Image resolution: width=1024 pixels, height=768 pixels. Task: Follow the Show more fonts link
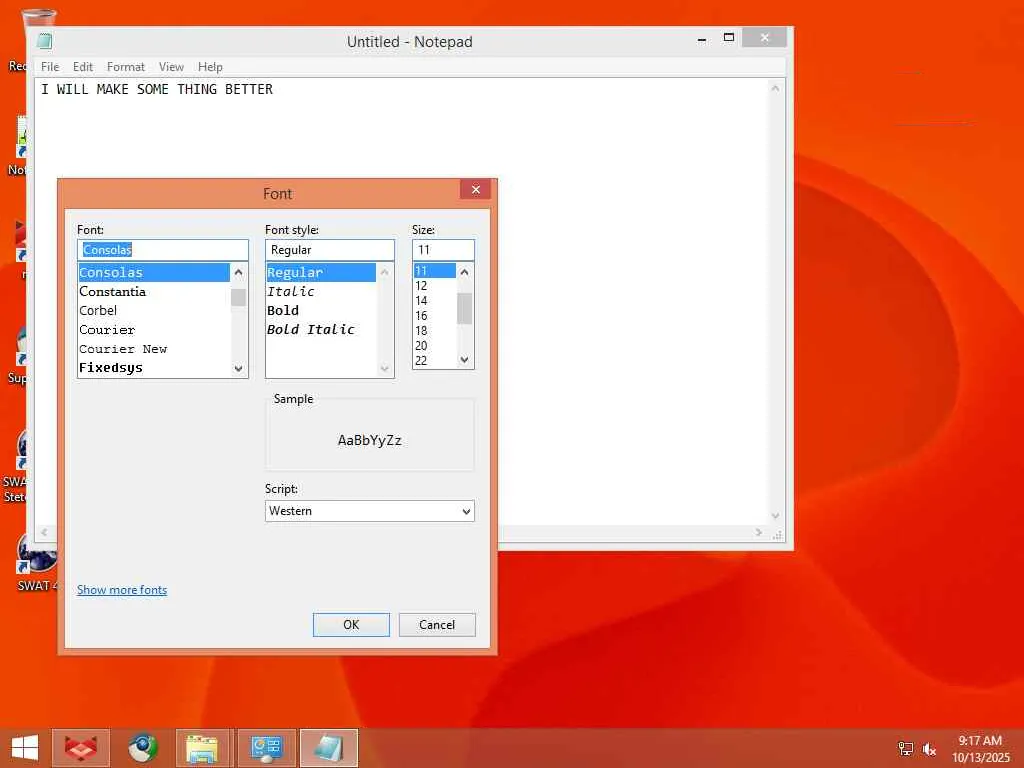click(x=122, y=590)
